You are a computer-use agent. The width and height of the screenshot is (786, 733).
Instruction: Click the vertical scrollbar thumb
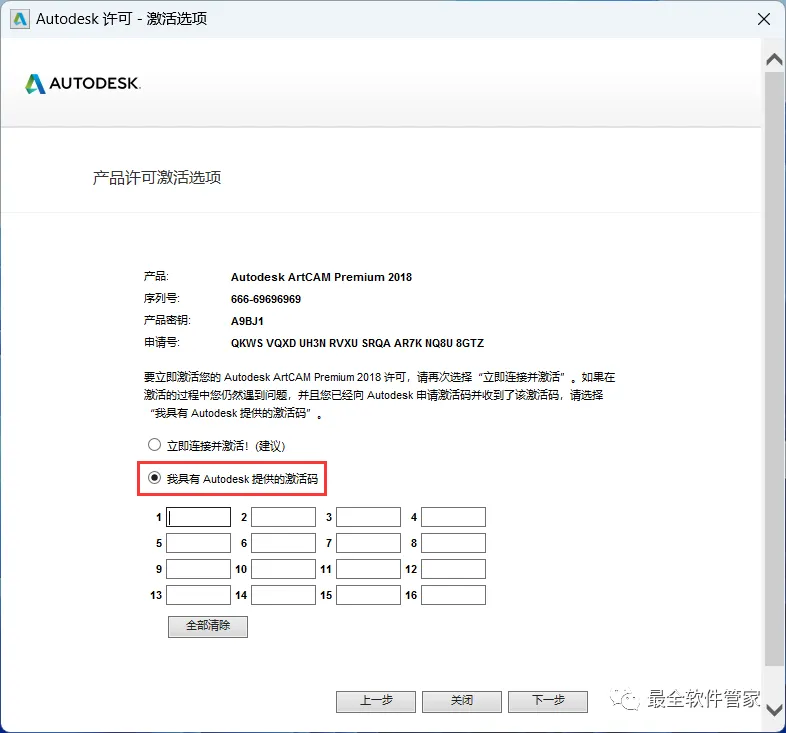click(774, 369)
